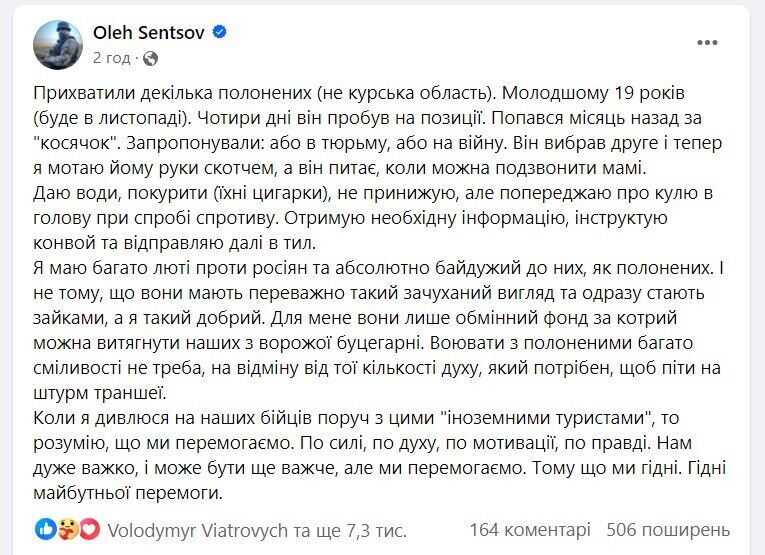
Task: Click the blue verified badge beside Oleh Sentsov
Action: click(219, 33)
